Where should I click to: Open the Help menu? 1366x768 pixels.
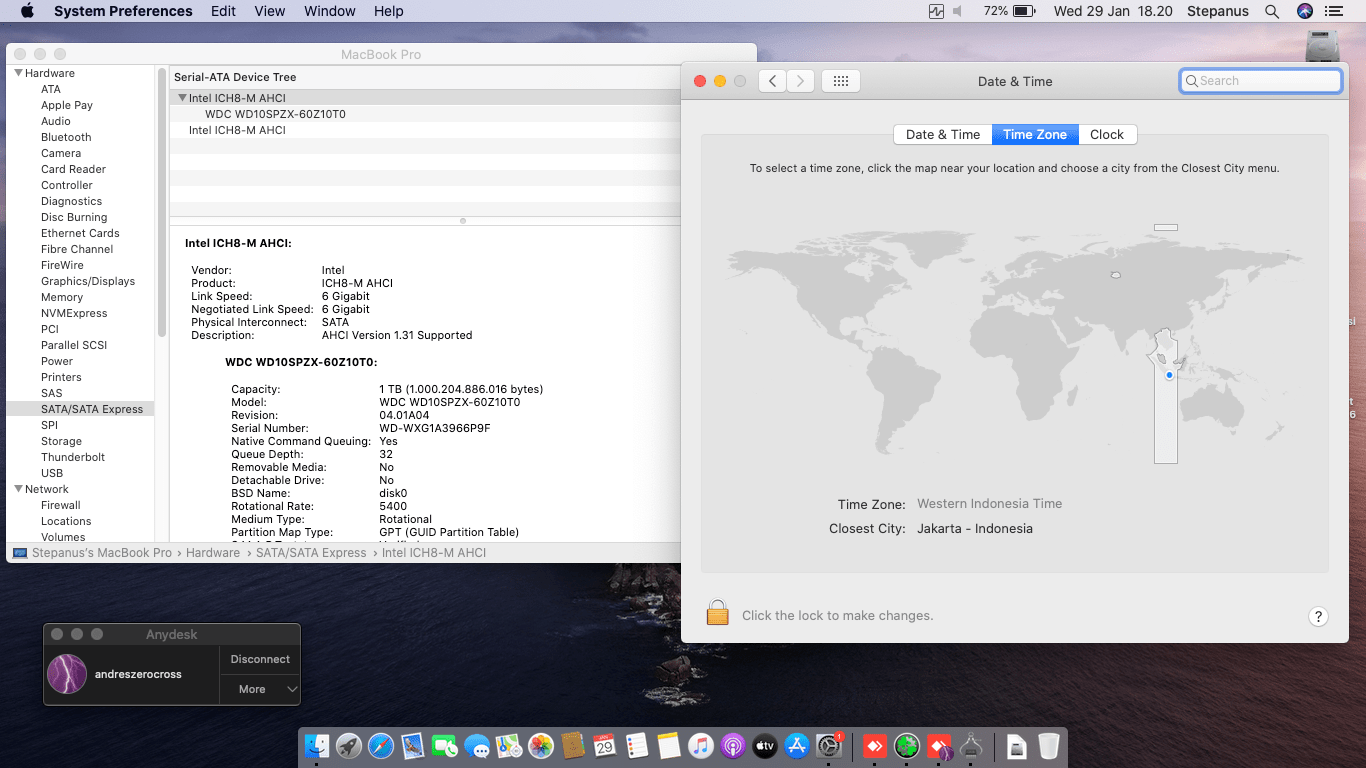[389, 11]
